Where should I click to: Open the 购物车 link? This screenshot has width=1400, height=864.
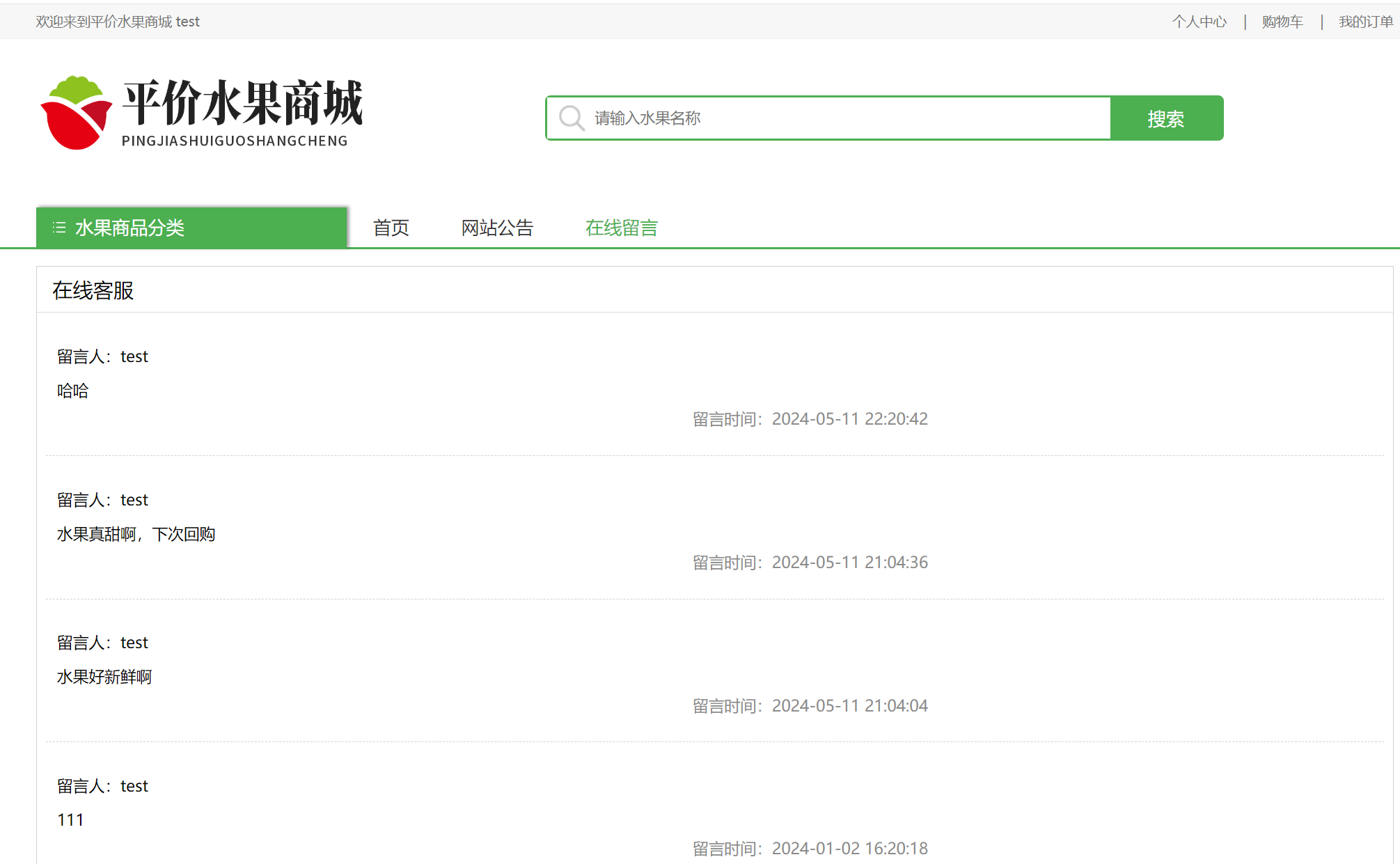[x=1282, y=22]
